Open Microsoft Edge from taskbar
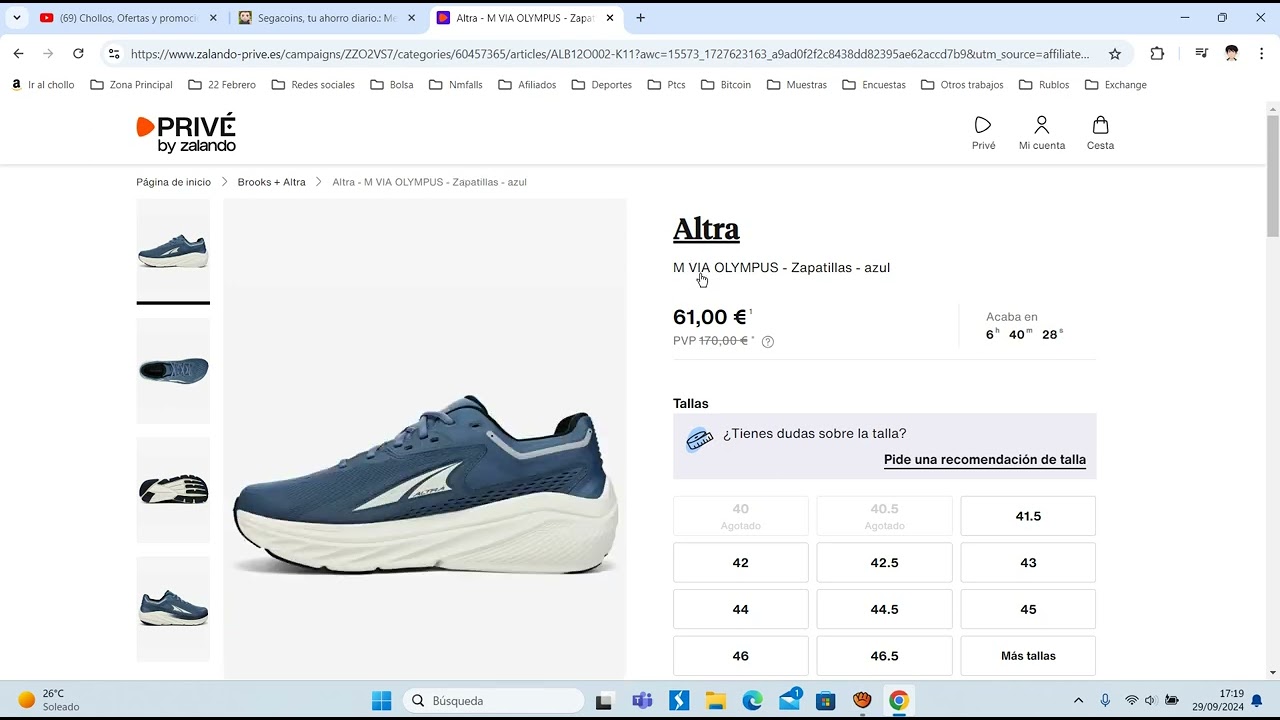Viewport: 1280px width, 720px height. click(752, 701)
